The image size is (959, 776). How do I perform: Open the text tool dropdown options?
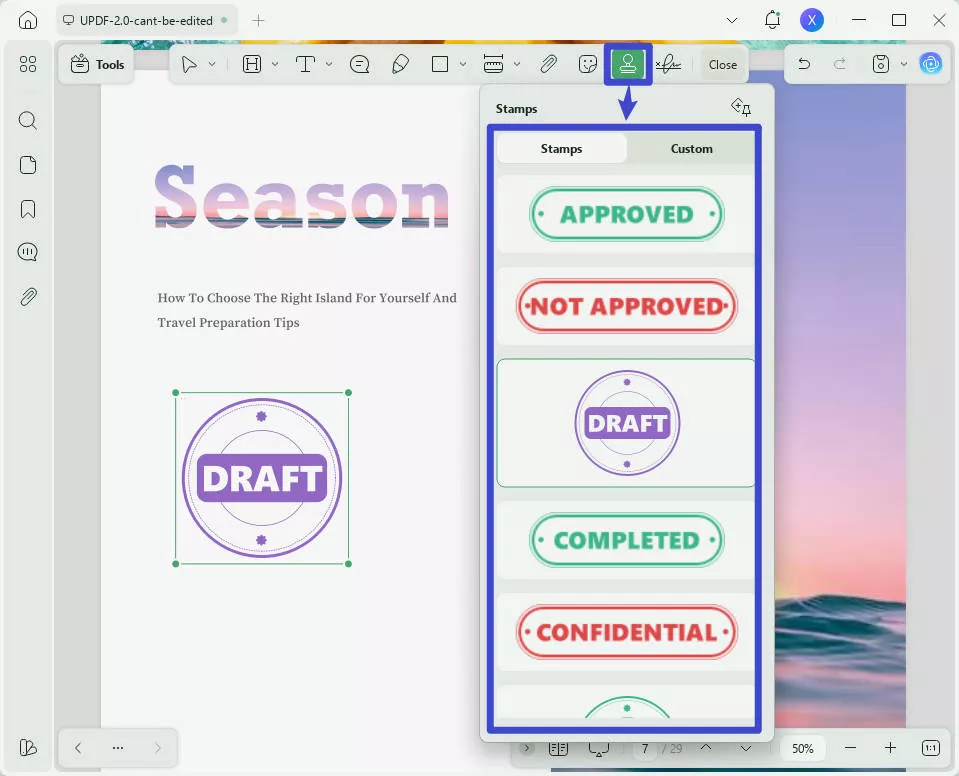pyautogui.click(x=329, y=63)
